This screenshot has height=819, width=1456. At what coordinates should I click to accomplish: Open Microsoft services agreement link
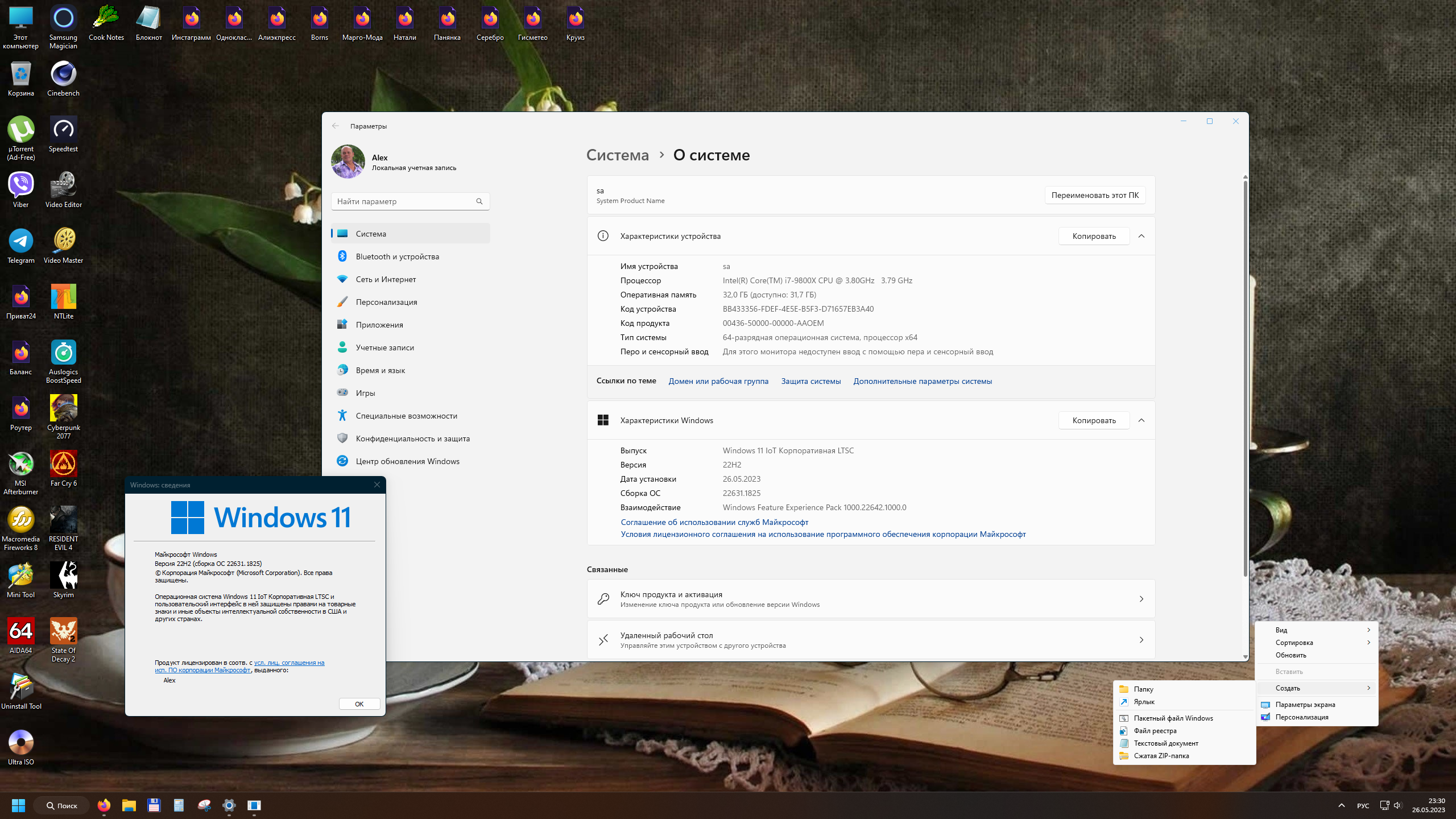(714, 522)
